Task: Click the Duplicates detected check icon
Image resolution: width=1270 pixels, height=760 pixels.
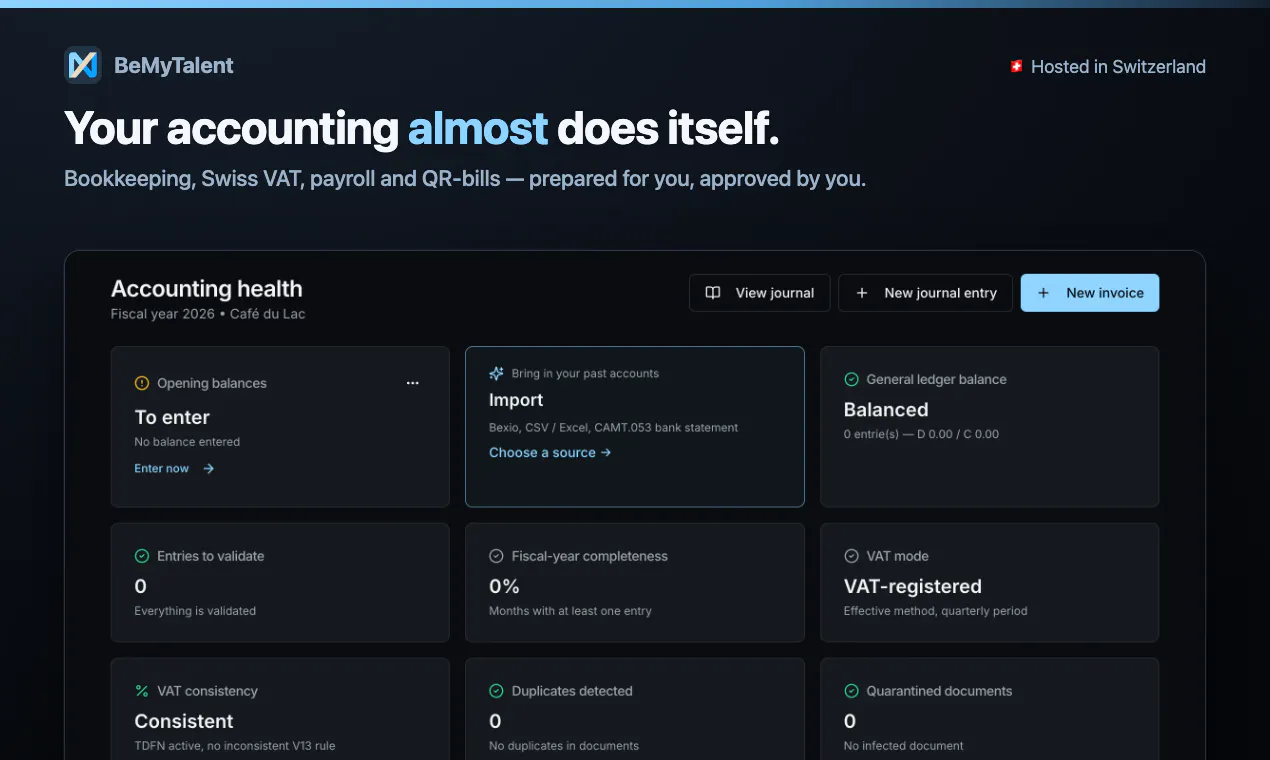Action: 496,691
